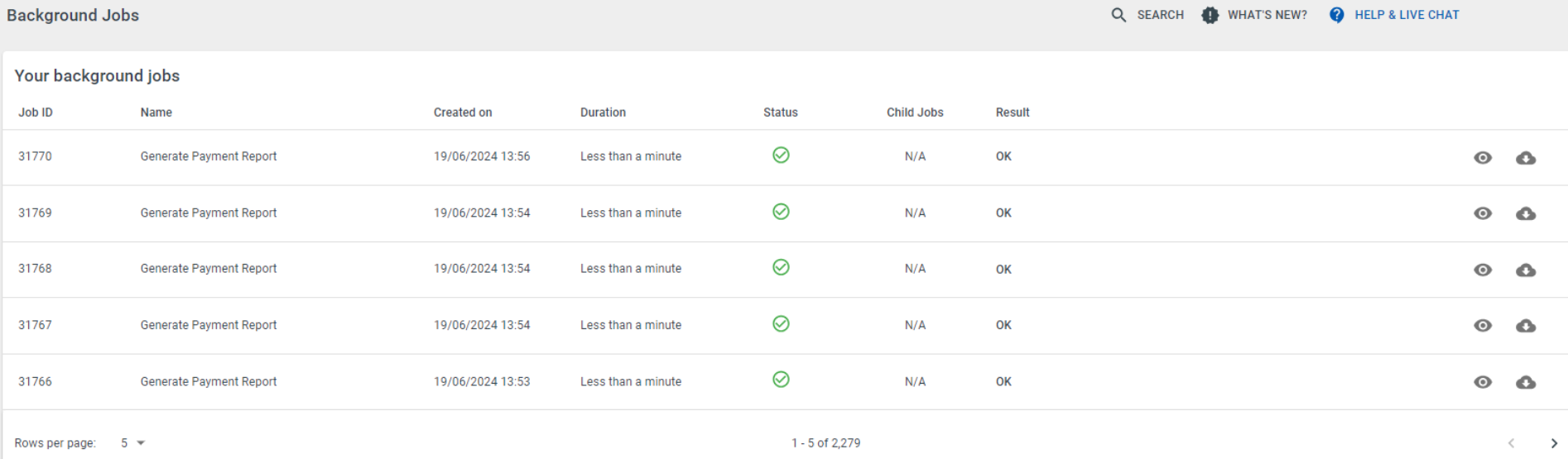This screenshot has width=1568, height=459.
Task: View details of job 31766
Action: pos(1483,382)
